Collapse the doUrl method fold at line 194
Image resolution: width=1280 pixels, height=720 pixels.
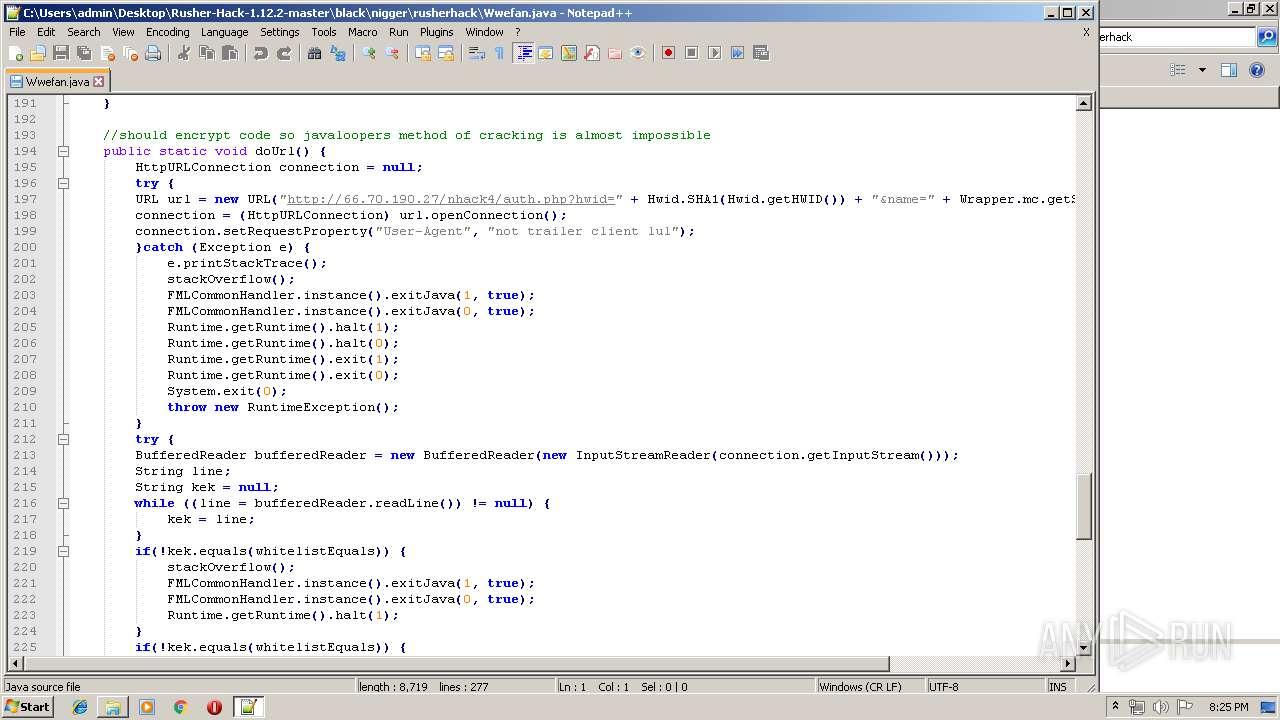pos(63,151)
